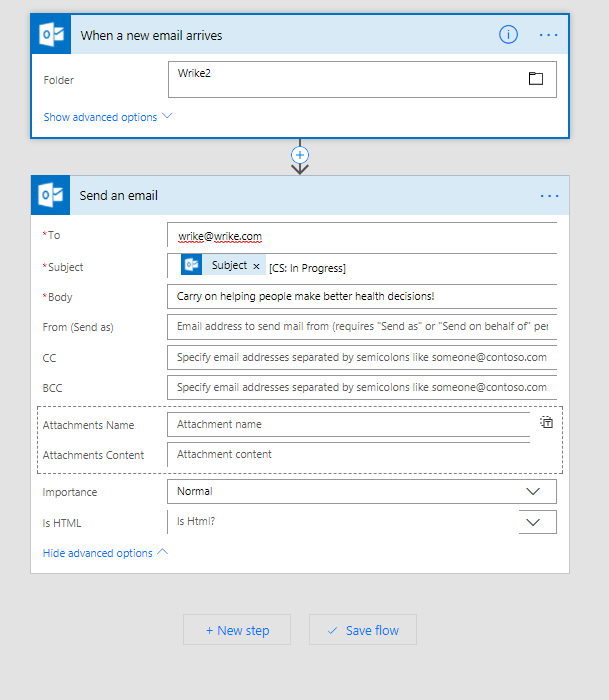Open ellipsis menu on Send an email
The image size is (609, 700).
coord(549,196)
